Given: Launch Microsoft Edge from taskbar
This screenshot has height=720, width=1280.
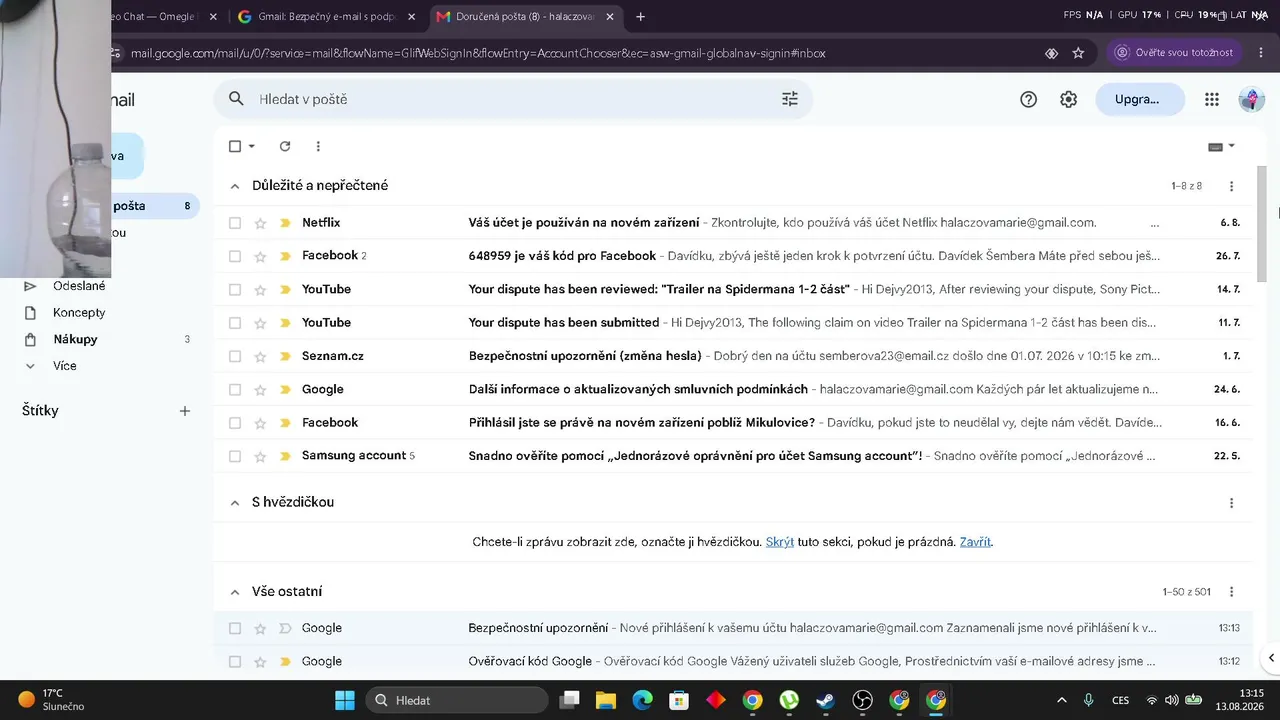Looking at the screenshot, I should tap(642, 700).
